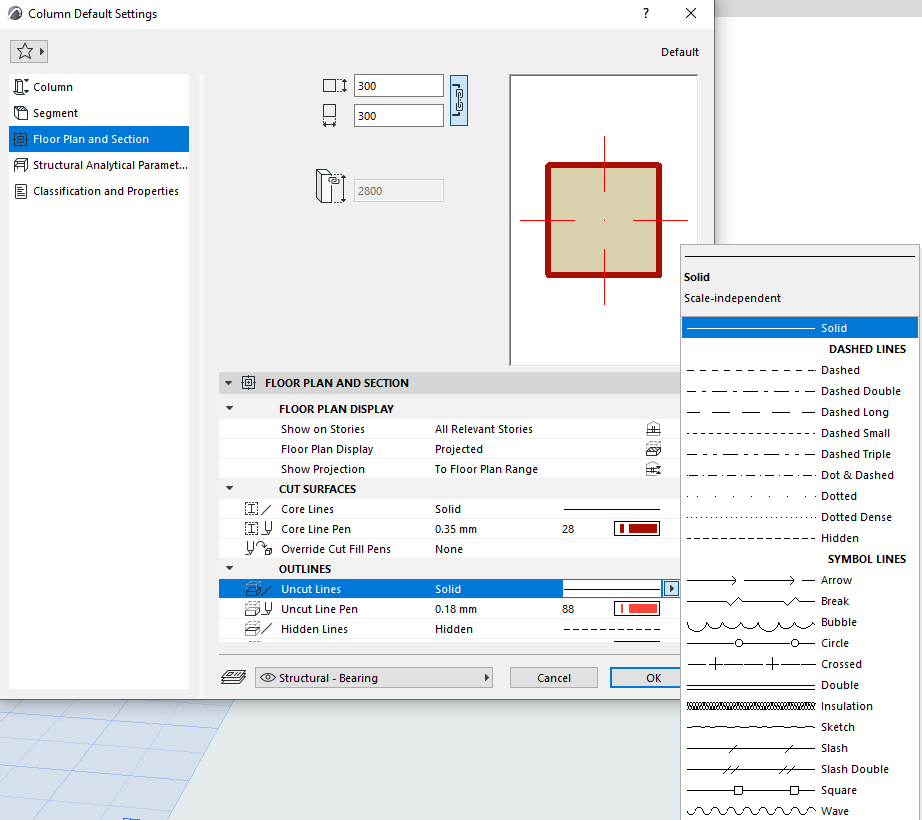922x820 pixels.
Task: Open the Uncut Lines line type arrow
Action: 670,589
